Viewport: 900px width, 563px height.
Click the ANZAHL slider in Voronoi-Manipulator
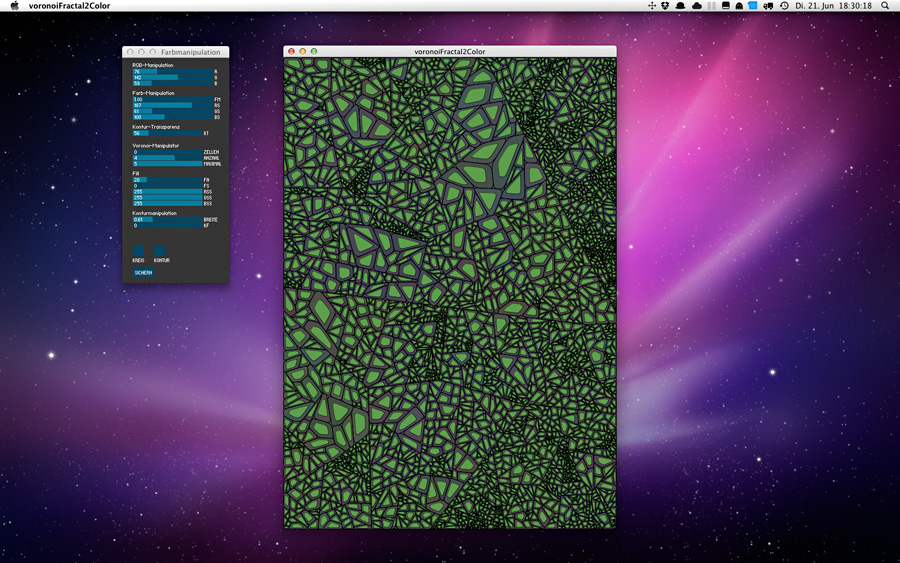point(167,158)
